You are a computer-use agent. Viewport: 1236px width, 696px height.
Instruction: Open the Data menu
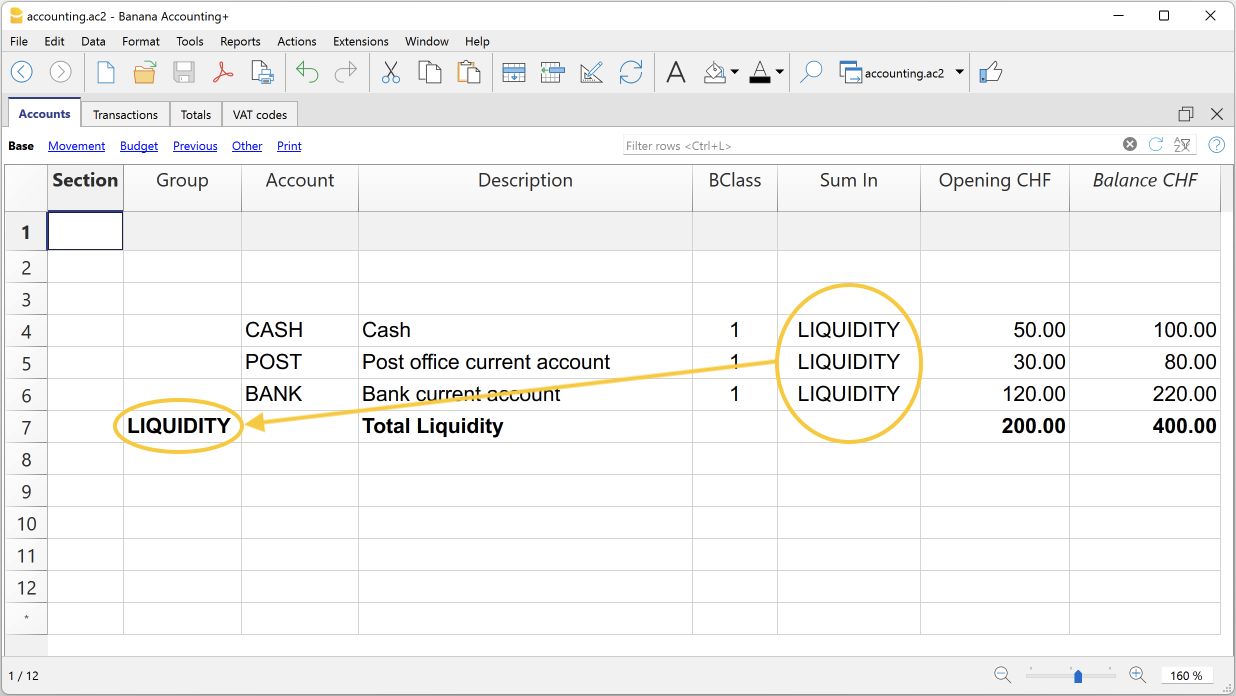coord(93,41)
